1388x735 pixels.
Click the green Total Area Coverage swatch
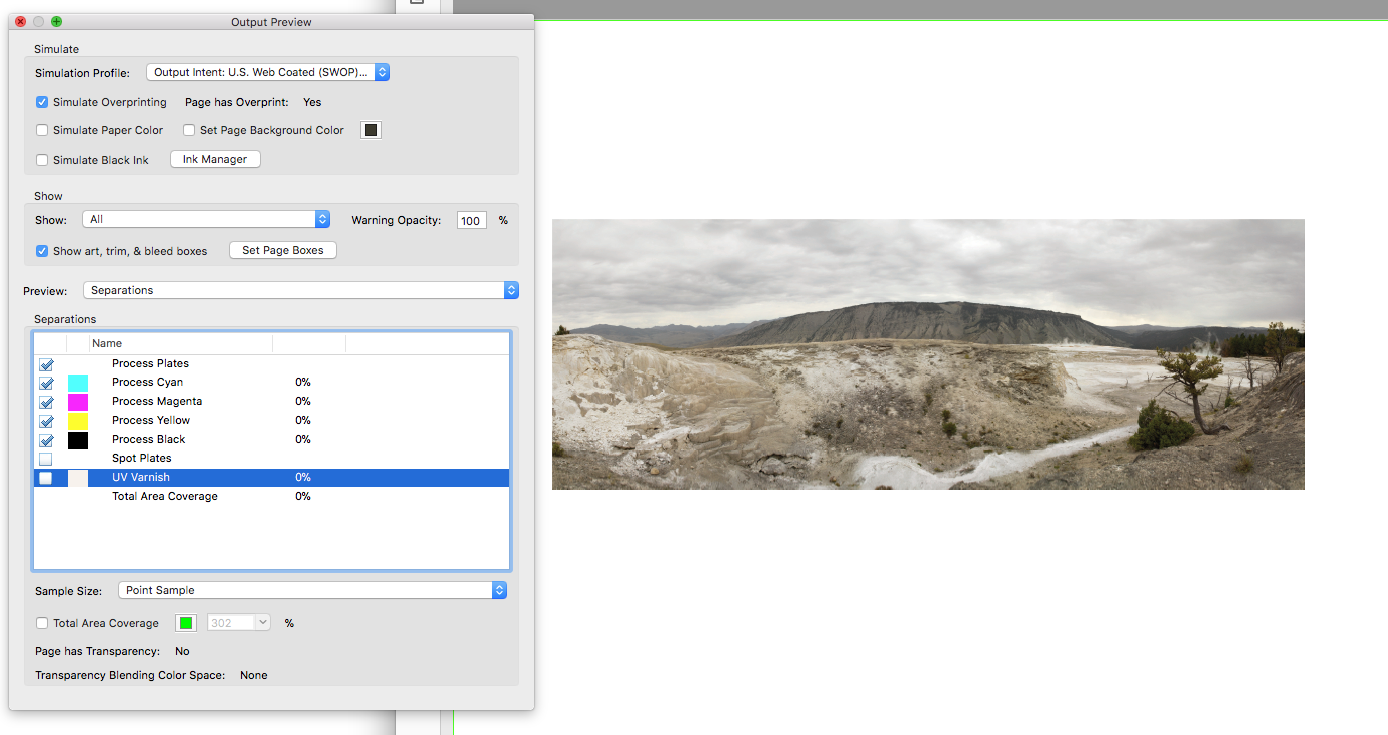click(x=186, y=623)
